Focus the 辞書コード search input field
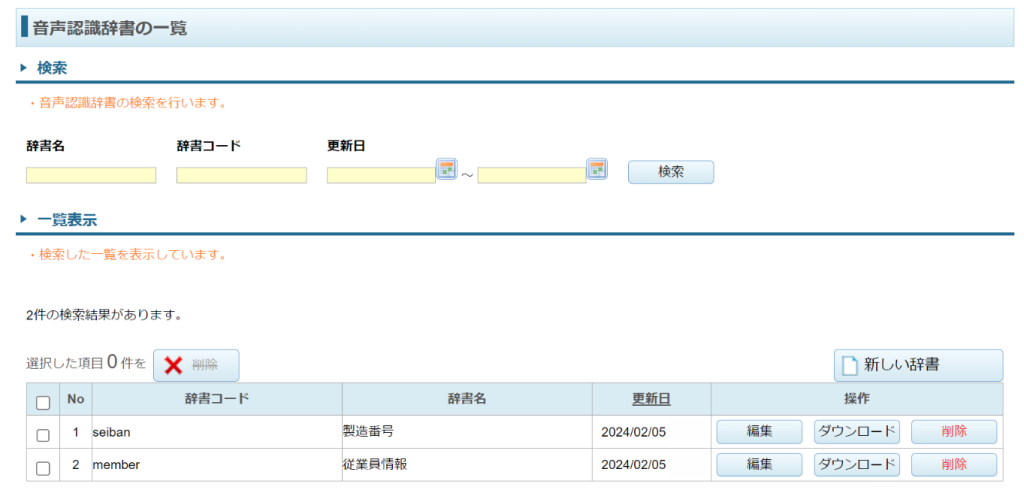 click(x=241, y=176)
